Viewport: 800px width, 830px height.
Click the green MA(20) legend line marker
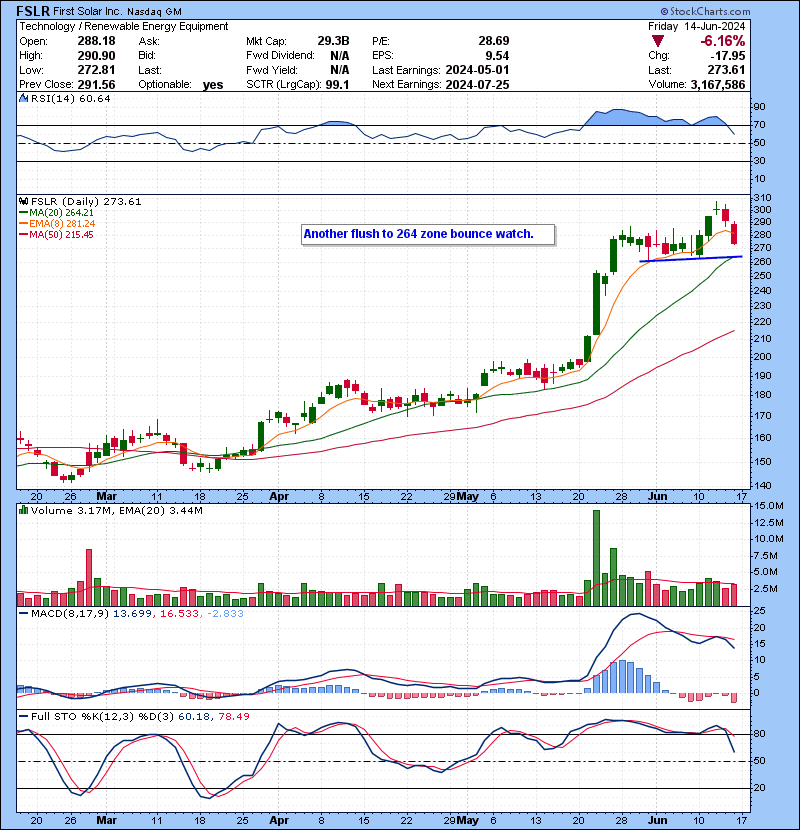(23, 213)
